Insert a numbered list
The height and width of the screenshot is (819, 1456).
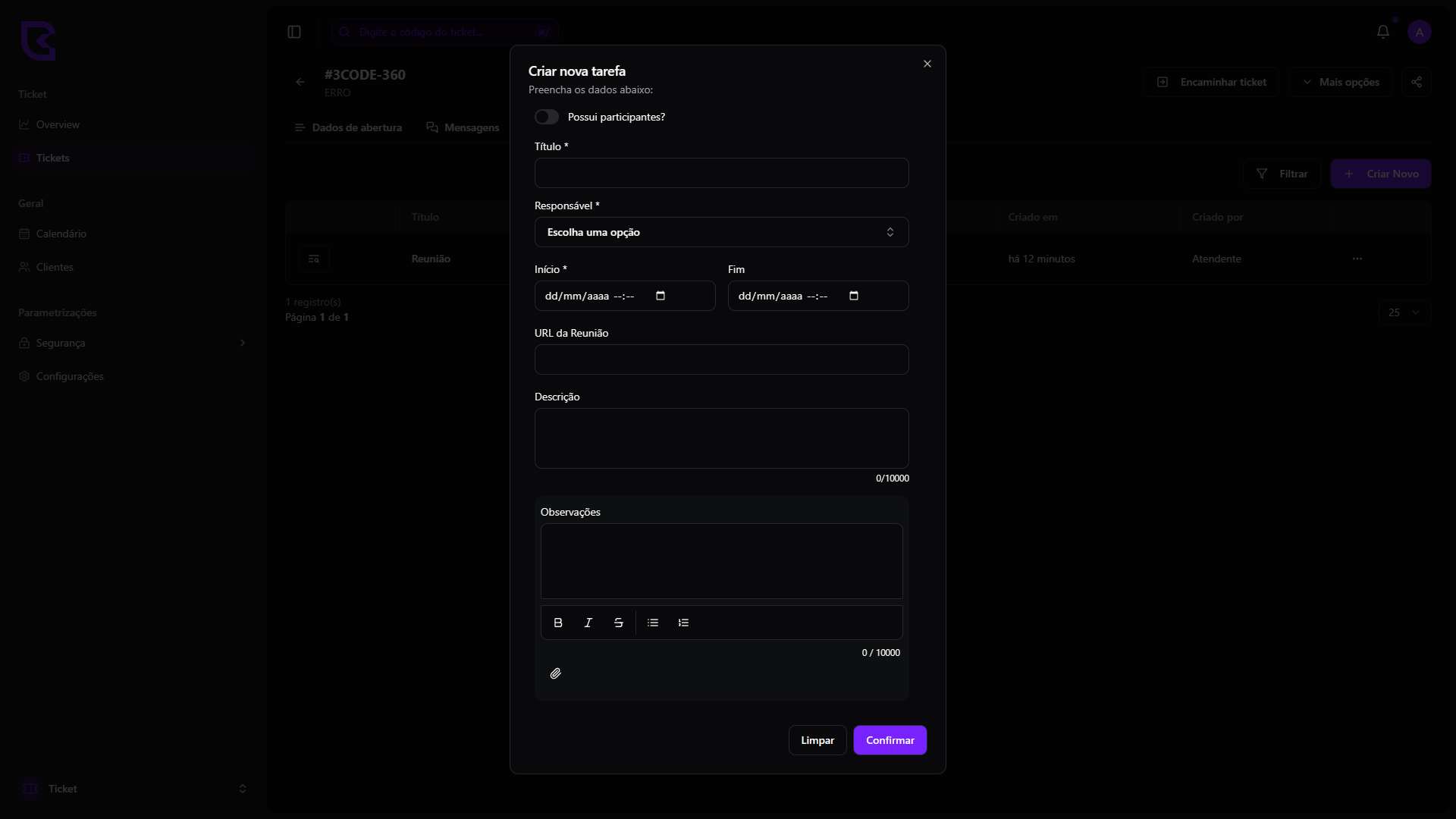click(x=683, y=623)
